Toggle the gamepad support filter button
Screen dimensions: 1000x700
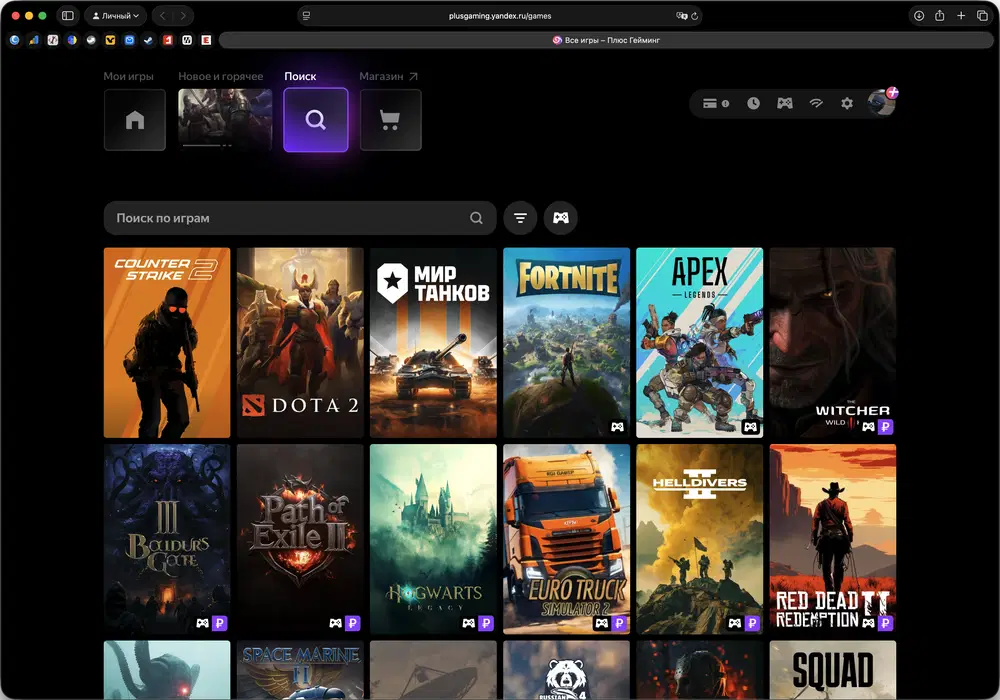click(x=561, y=218)
